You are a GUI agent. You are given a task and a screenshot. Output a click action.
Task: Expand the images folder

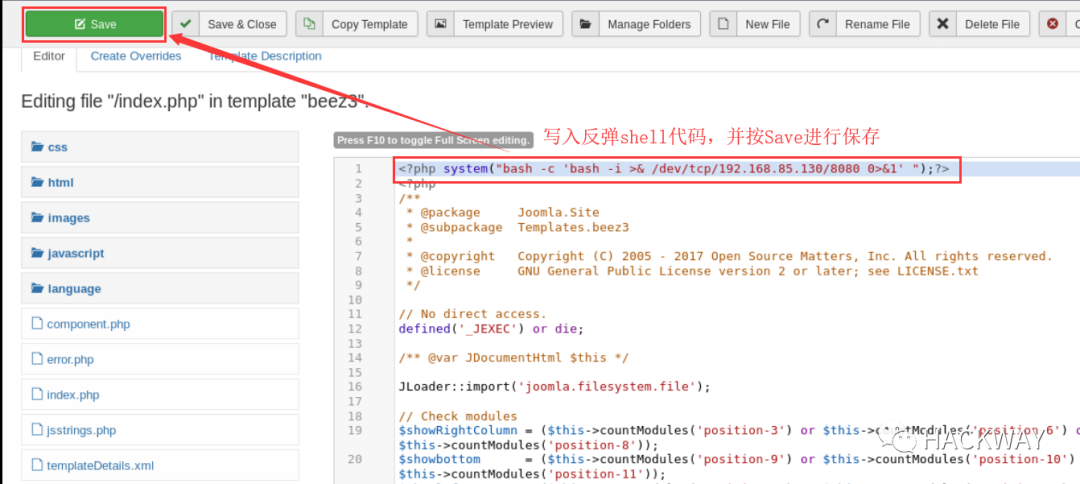click(160, 218)
